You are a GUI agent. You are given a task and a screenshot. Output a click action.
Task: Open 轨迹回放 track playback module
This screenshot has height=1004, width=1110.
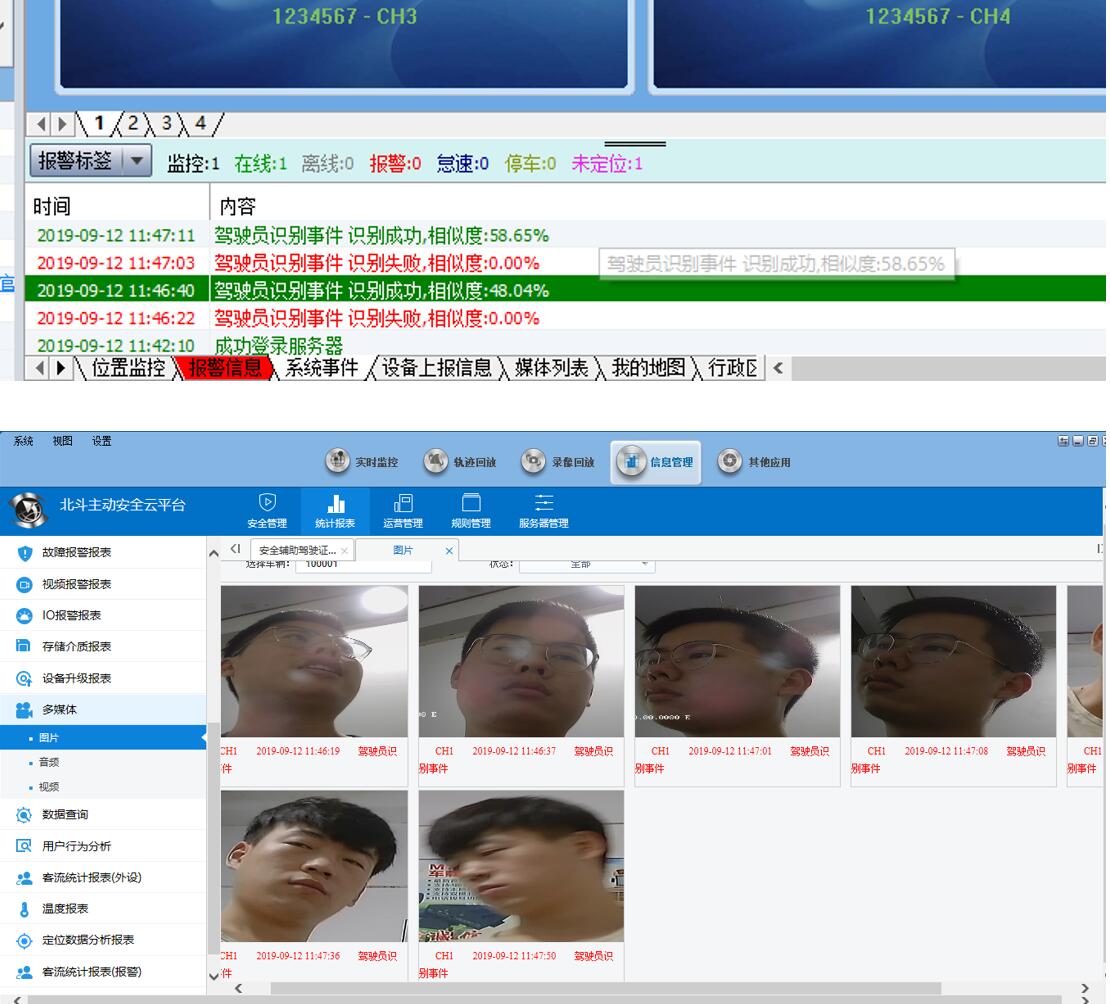tap(460, 462)
